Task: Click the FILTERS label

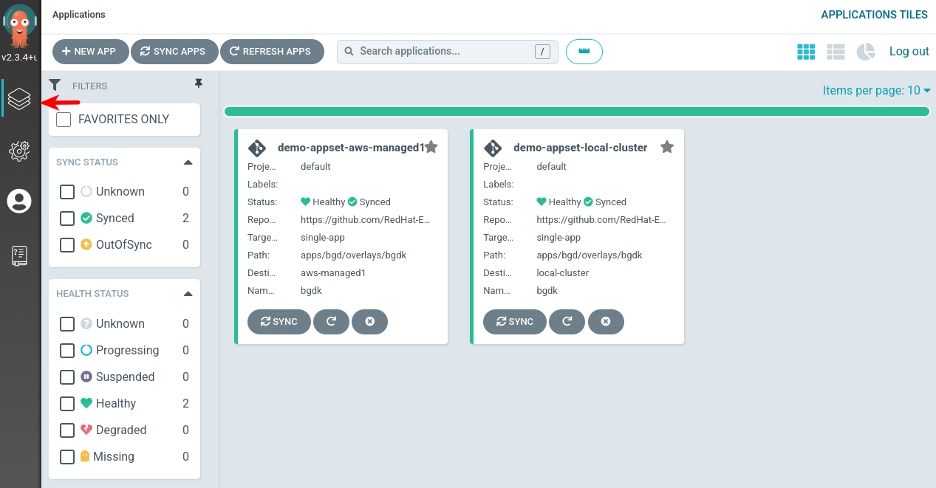Action: coord(90,86)
